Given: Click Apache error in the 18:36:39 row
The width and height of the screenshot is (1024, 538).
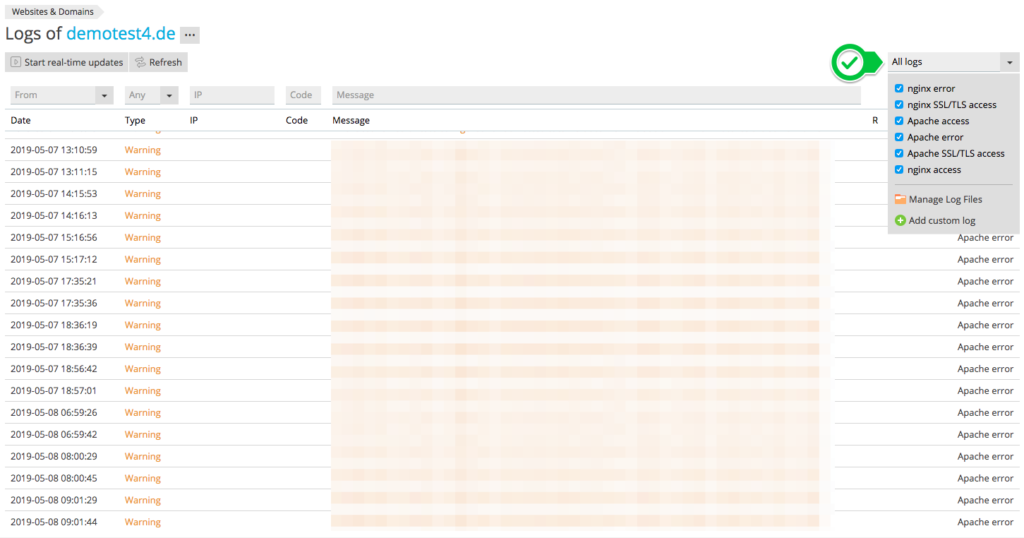Looking at the screenshot, I should pos(985,347).
